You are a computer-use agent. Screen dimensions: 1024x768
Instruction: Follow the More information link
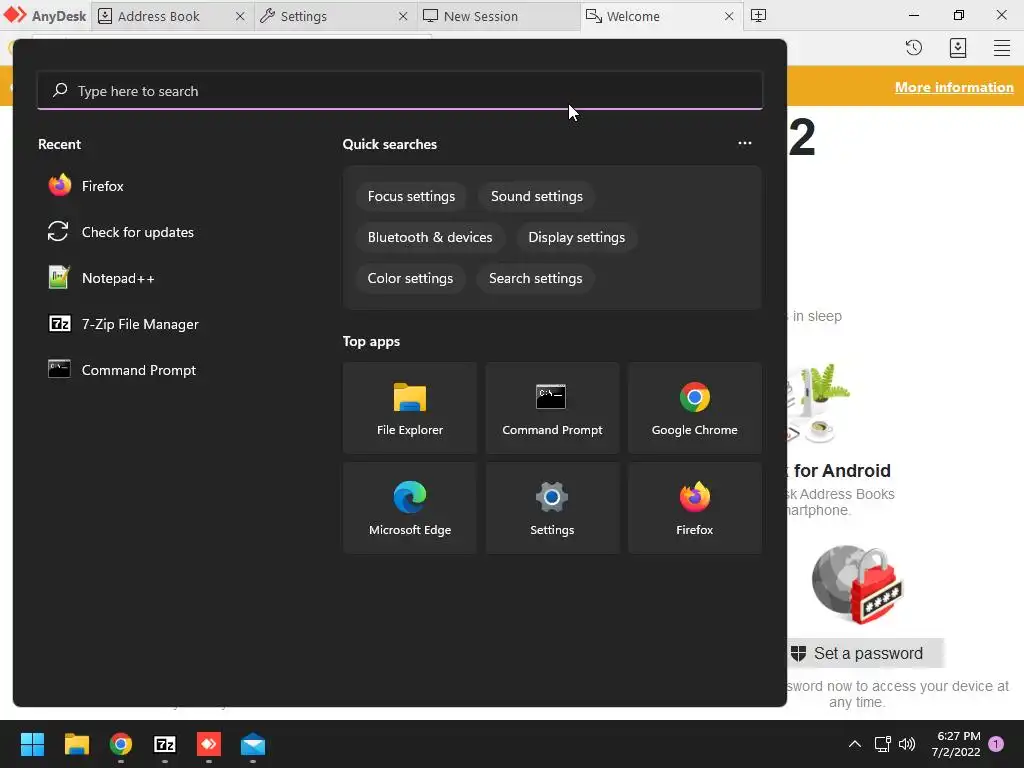tap(954, 87)
